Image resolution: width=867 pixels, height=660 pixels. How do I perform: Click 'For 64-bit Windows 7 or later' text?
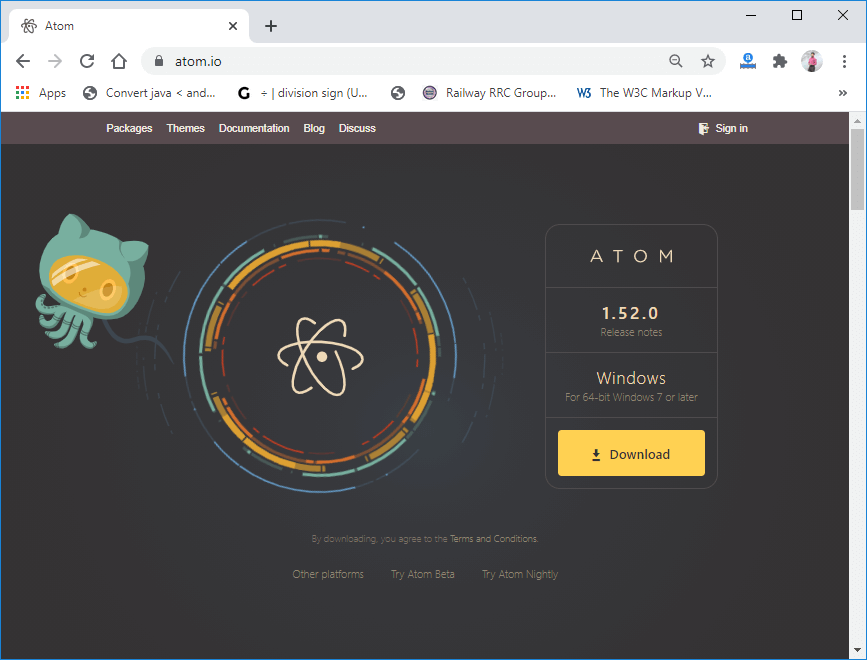click(x=631, y=397)
